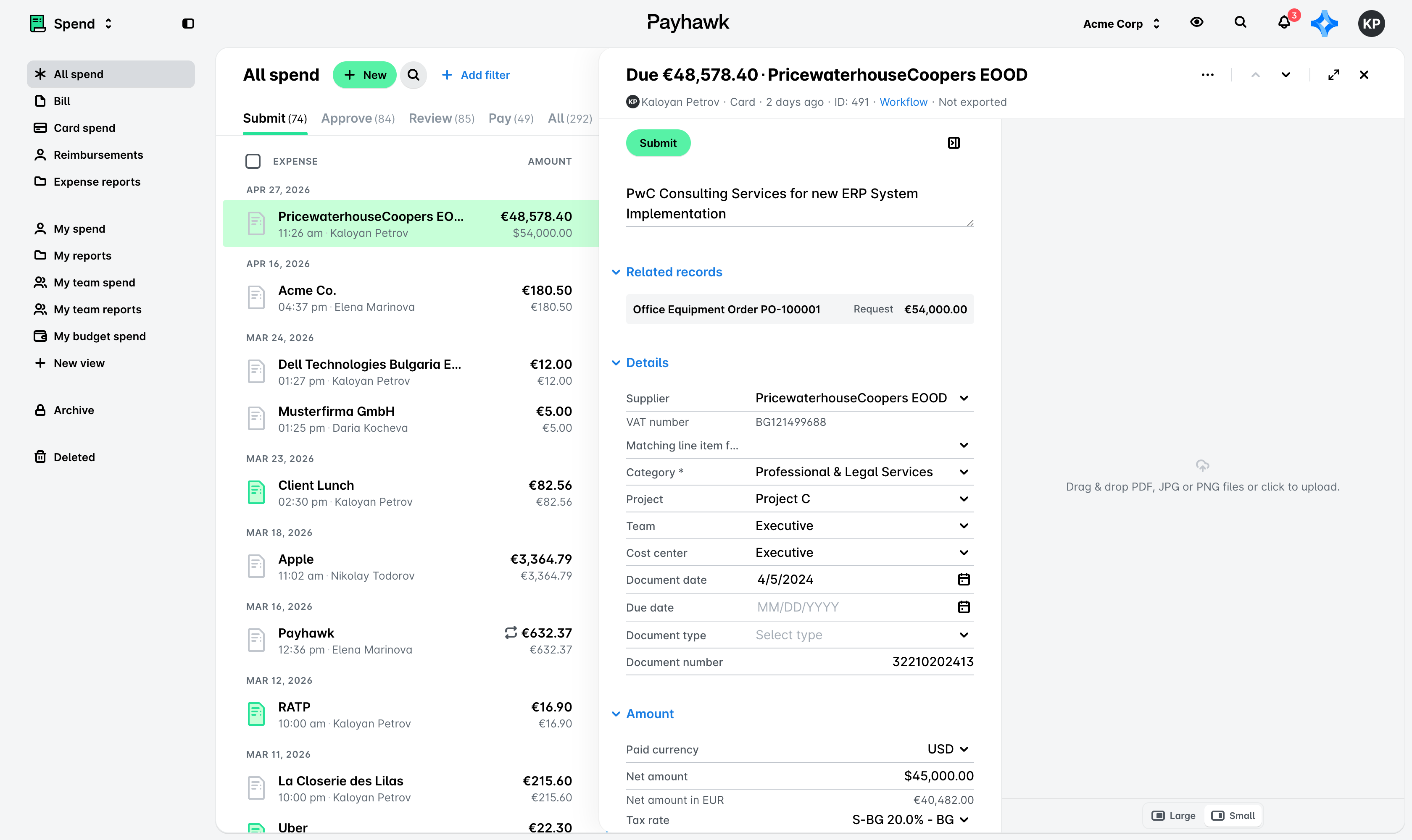Click the Workflow link

[x=903, y=102]
